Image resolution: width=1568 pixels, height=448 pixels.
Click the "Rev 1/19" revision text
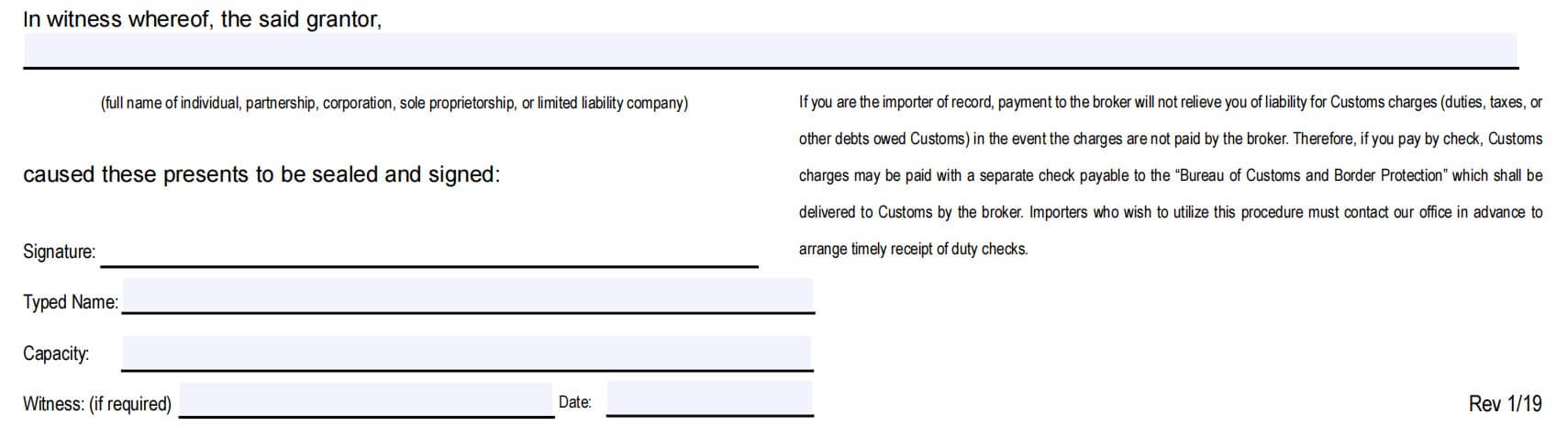[1505, 404]
